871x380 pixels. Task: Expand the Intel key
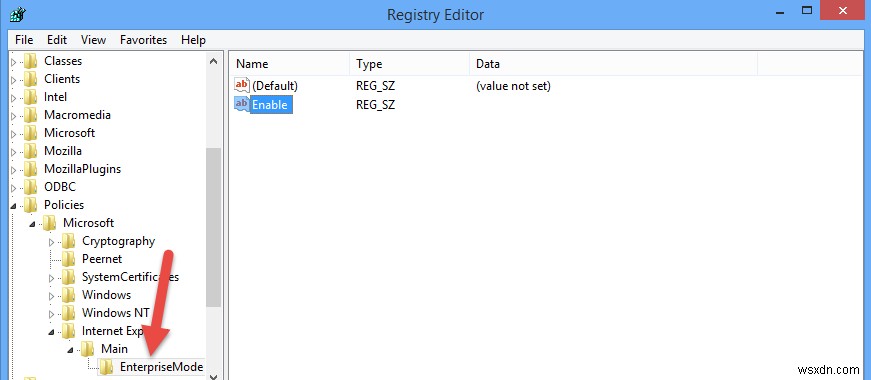pos(14,98)
